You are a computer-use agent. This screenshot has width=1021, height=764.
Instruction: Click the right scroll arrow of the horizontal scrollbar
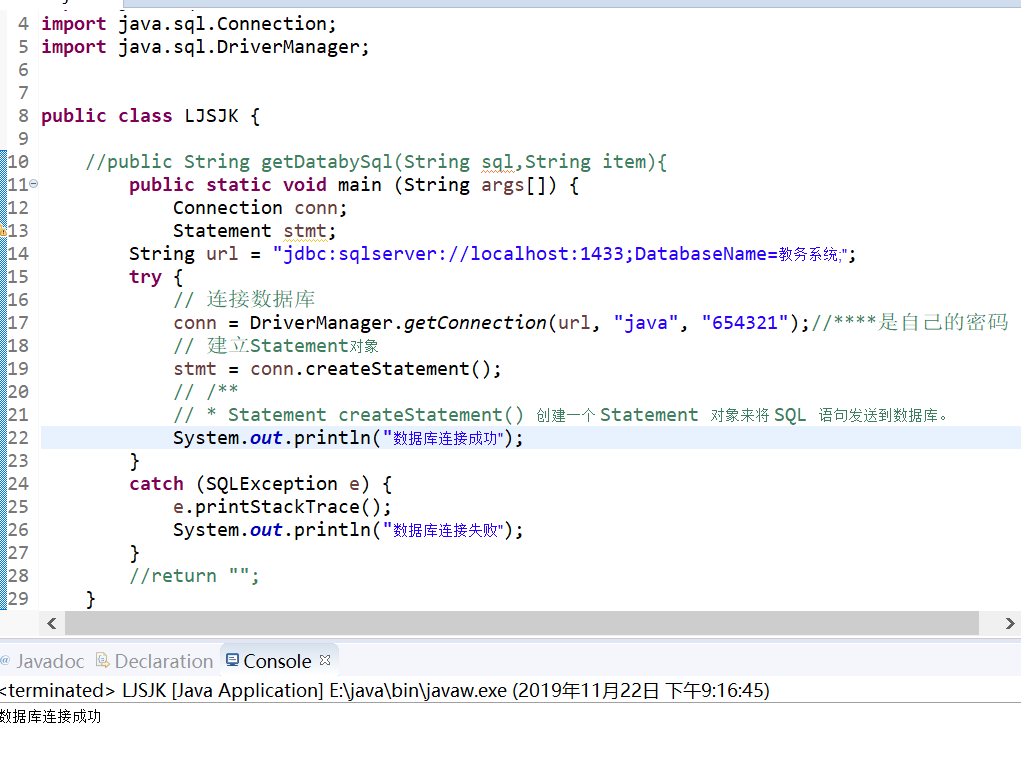point(1010,623)
